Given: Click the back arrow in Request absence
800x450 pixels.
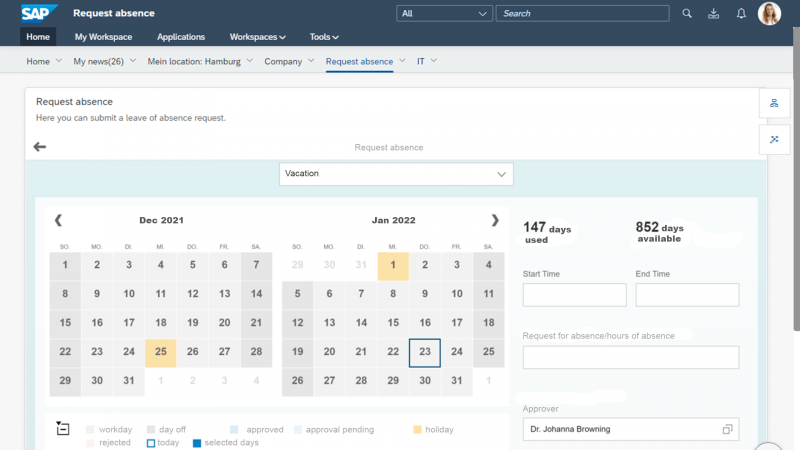Looking at the screenshot, I should click(40, 147).
